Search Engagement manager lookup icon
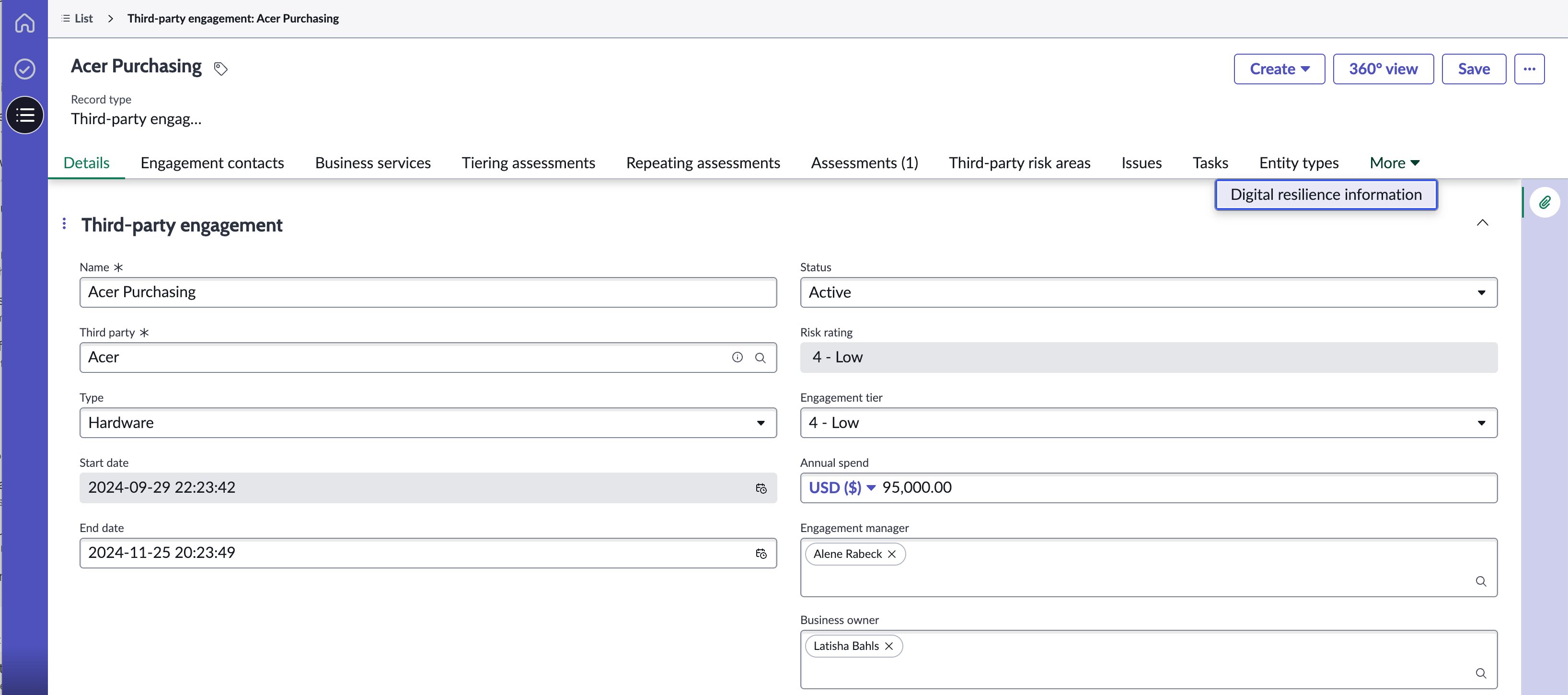Viewport: 1568px width, 695px height. pyautogui.click(x=1481, y=581)
